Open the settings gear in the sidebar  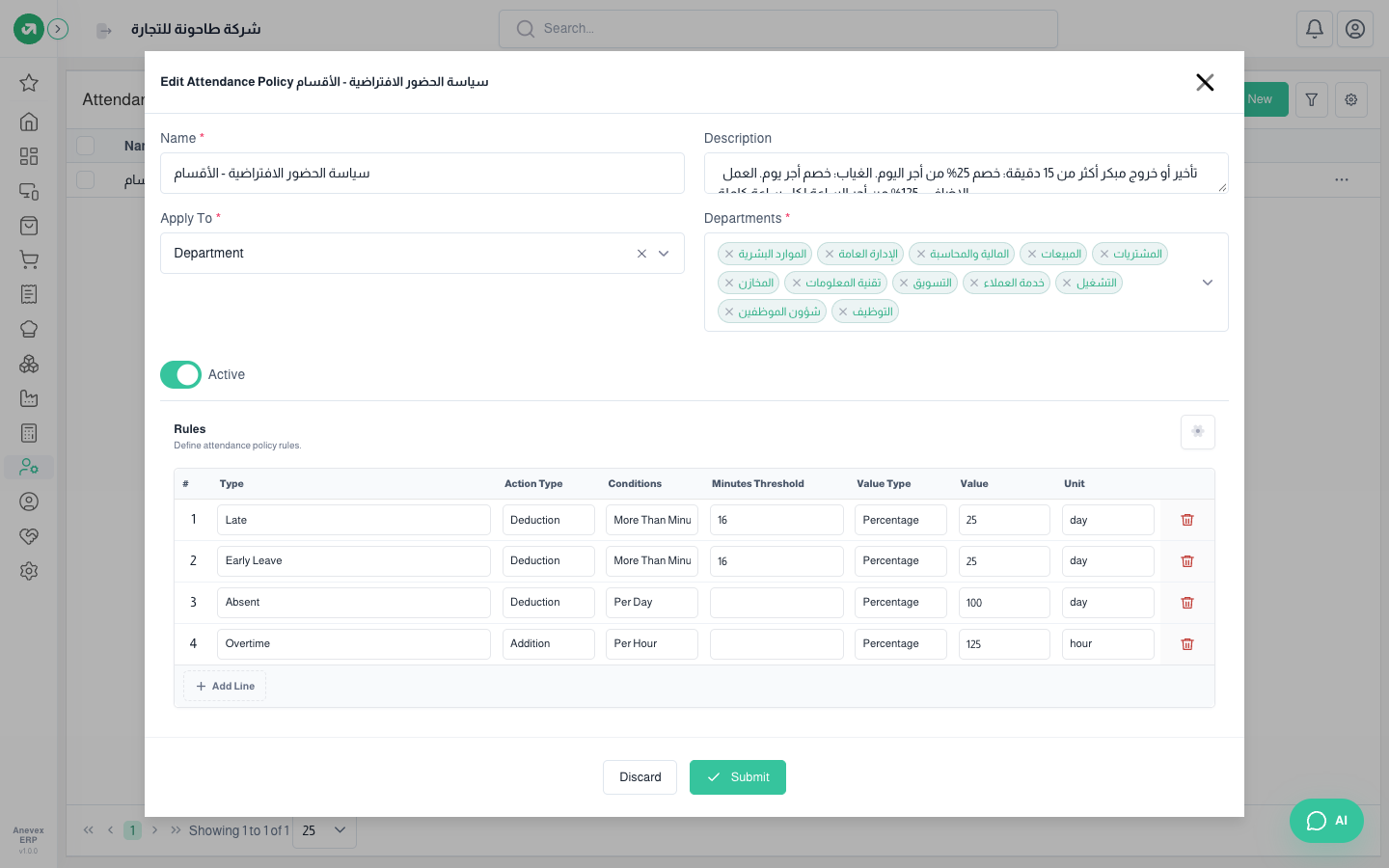point(29,571)
